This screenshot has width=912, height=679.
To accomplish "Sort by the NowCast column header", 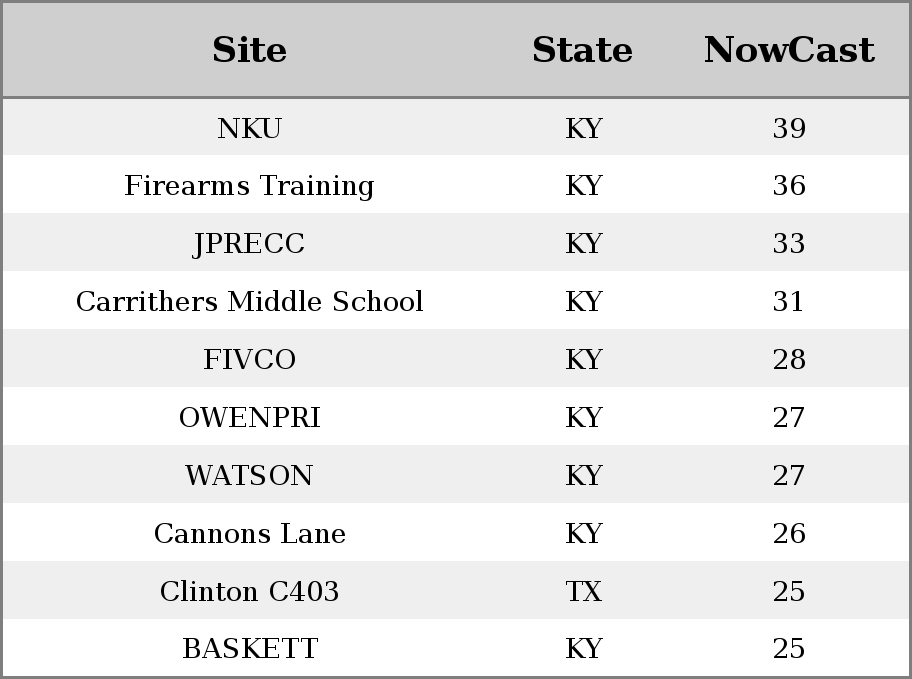I will point(789,50).
